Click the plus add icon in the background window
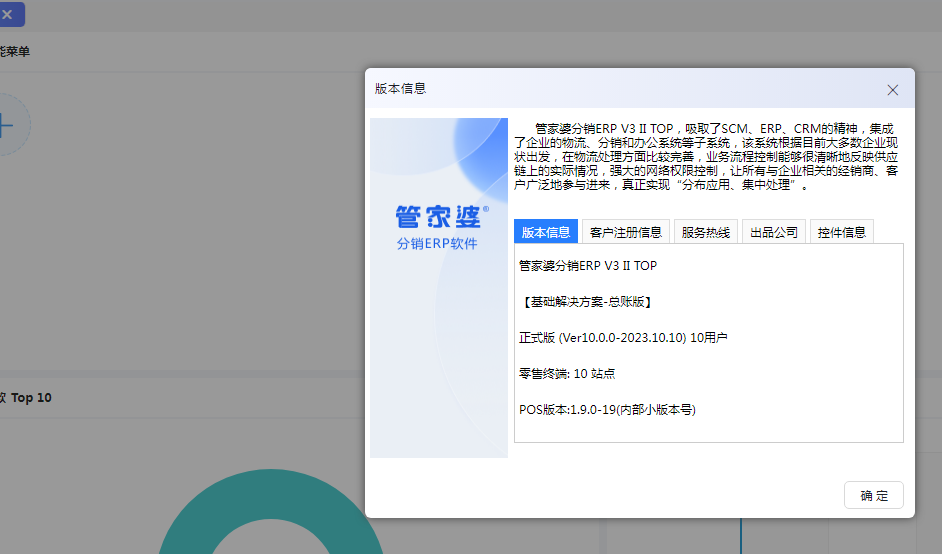 tap(6, 126)
